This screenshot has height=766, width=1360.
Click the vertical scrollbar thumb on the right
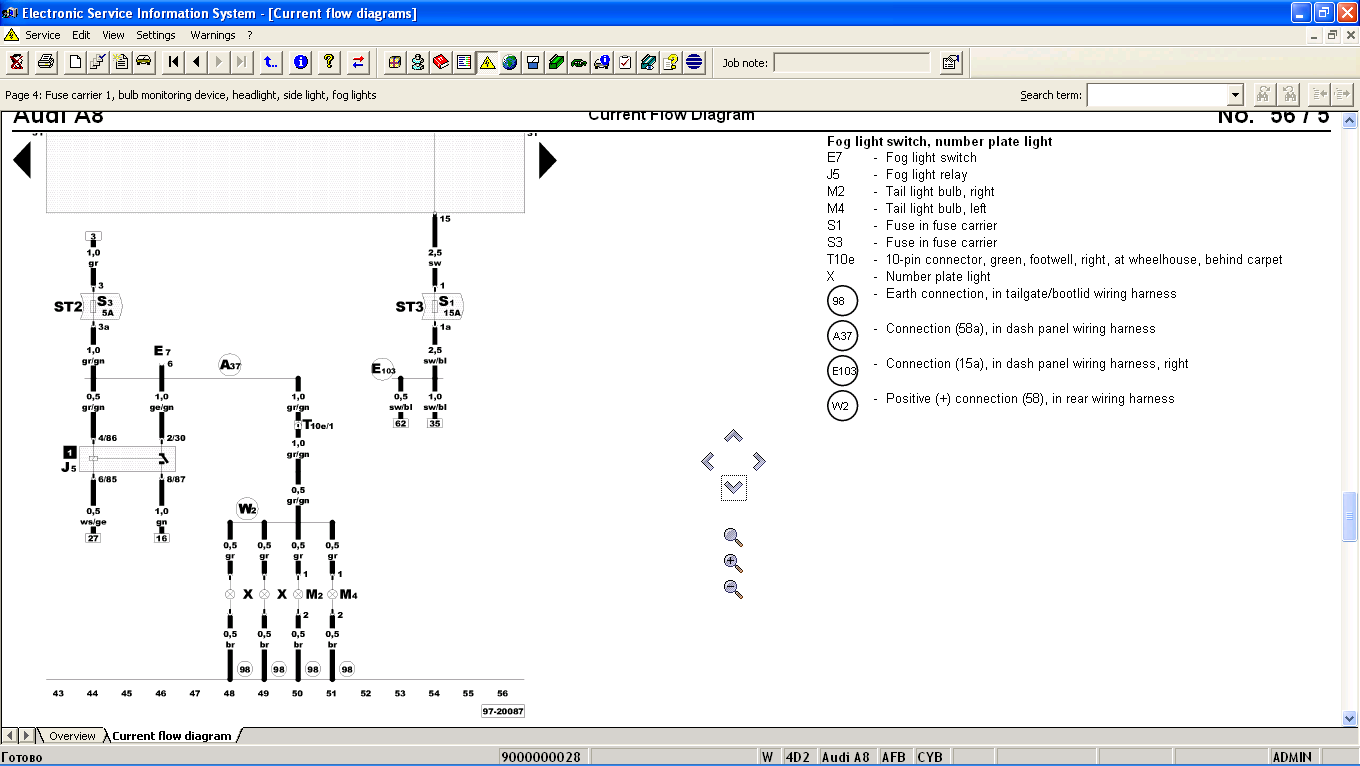click(x=1350, y=514)
